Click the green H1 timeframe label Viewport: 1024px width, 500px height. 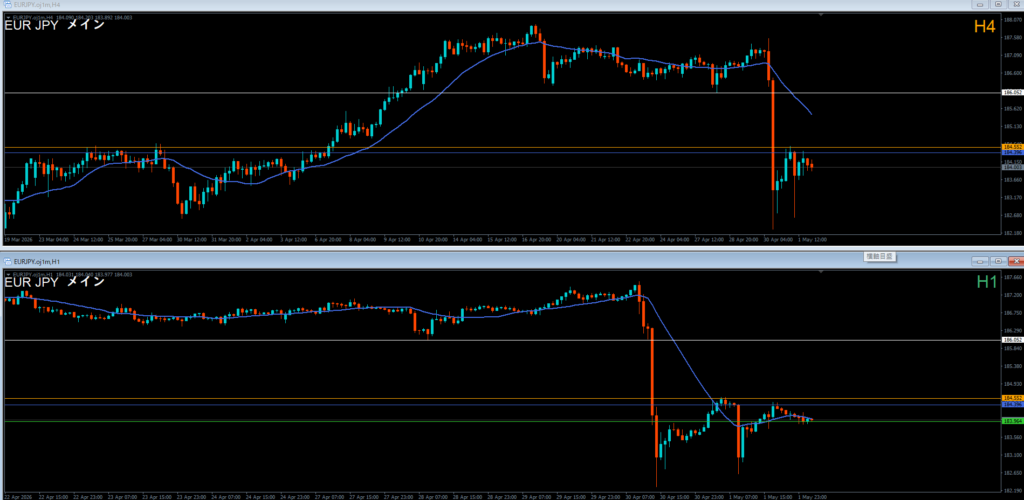[986, 282]
